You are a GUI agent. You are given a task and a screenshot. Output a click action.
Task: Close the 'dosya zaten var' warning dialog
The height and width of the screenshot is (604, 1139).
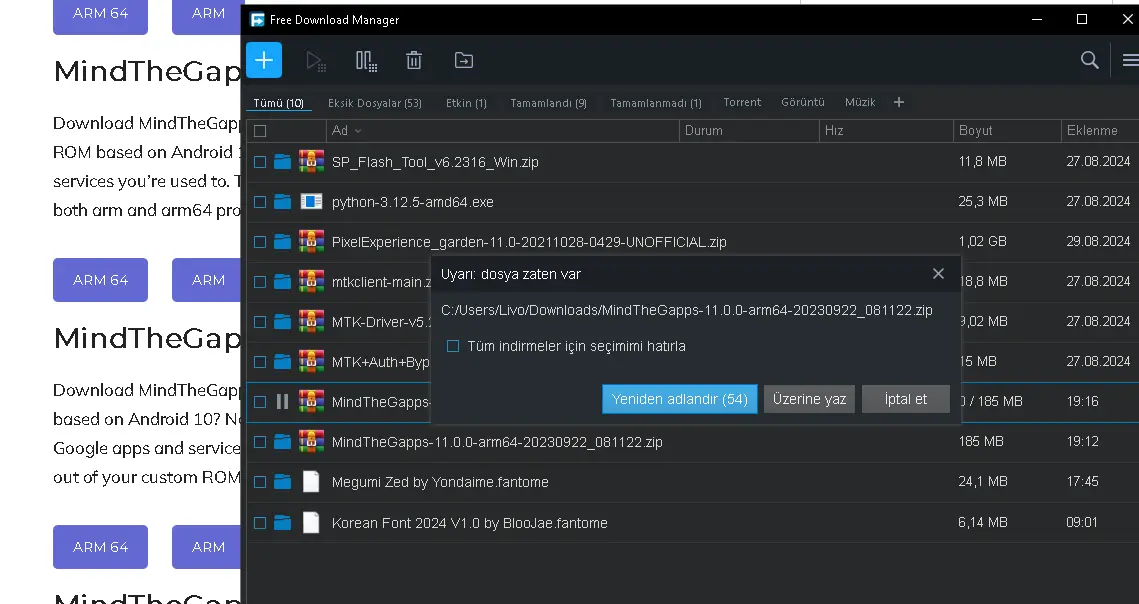(x=938, y=273)
